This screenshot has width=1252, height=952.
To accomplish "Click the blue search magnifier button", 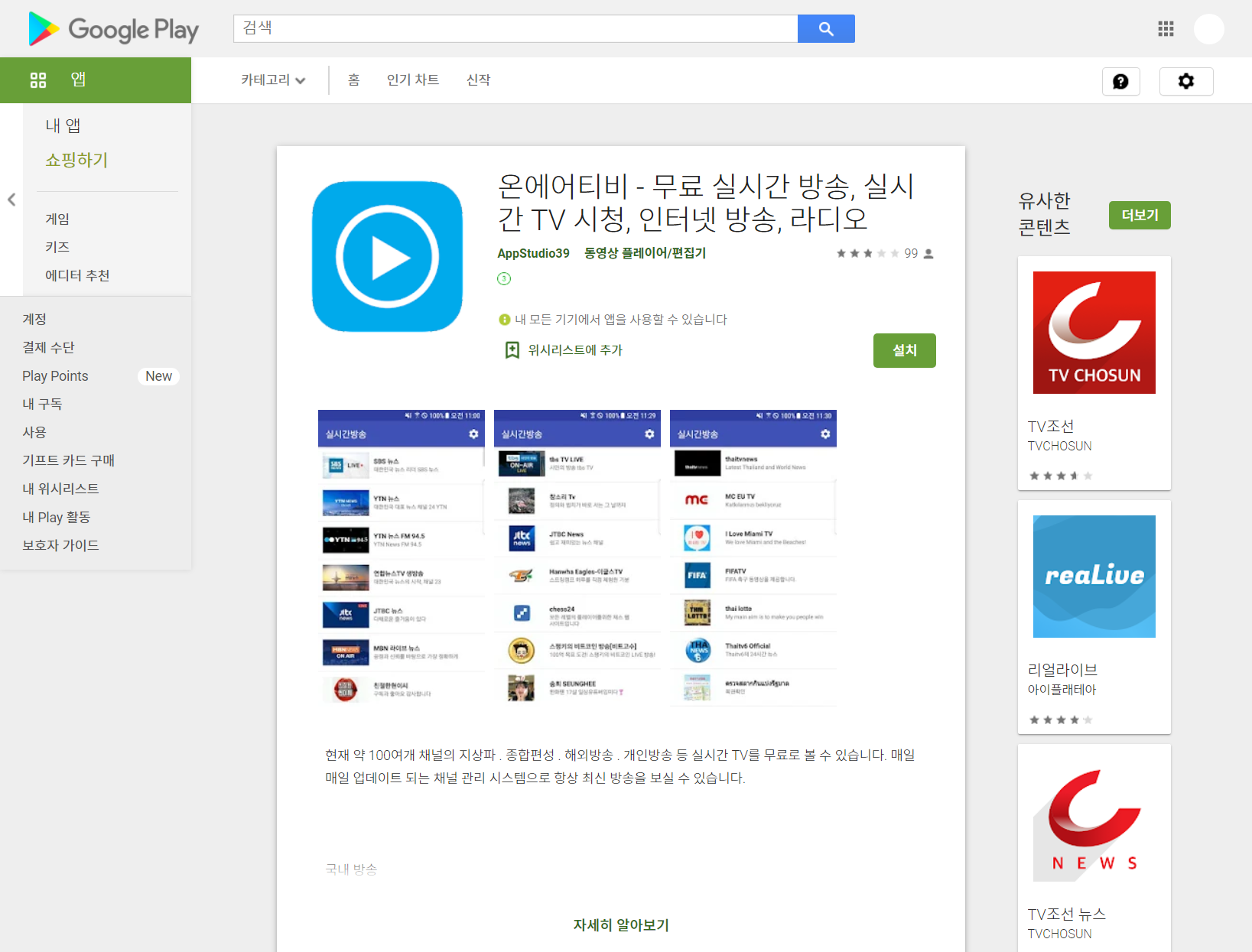I will pos(826,29).
